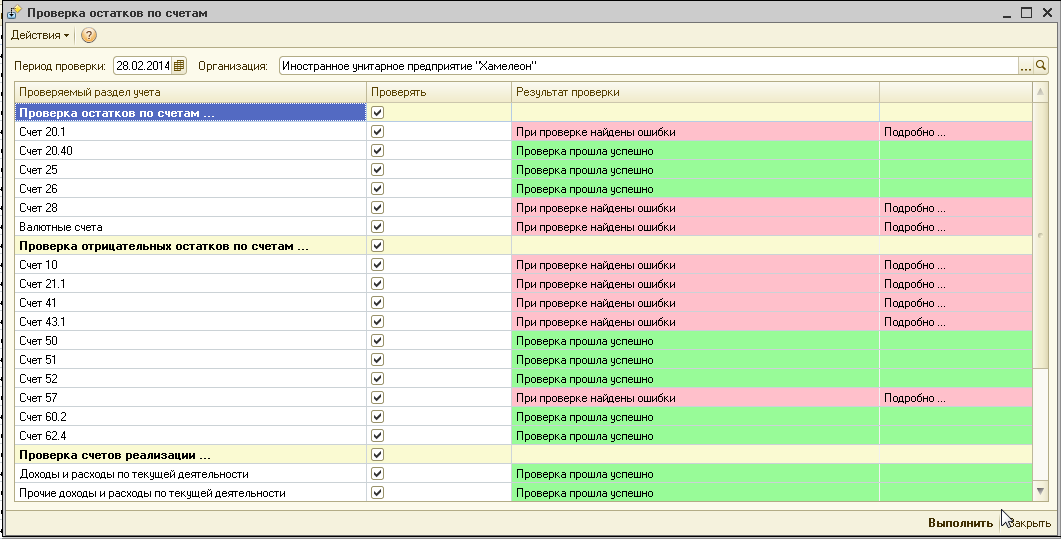The image size is (1061, 539).
Task: Maximize the Проверка остатков по счетам window
Action: (x=1025, y=13)
